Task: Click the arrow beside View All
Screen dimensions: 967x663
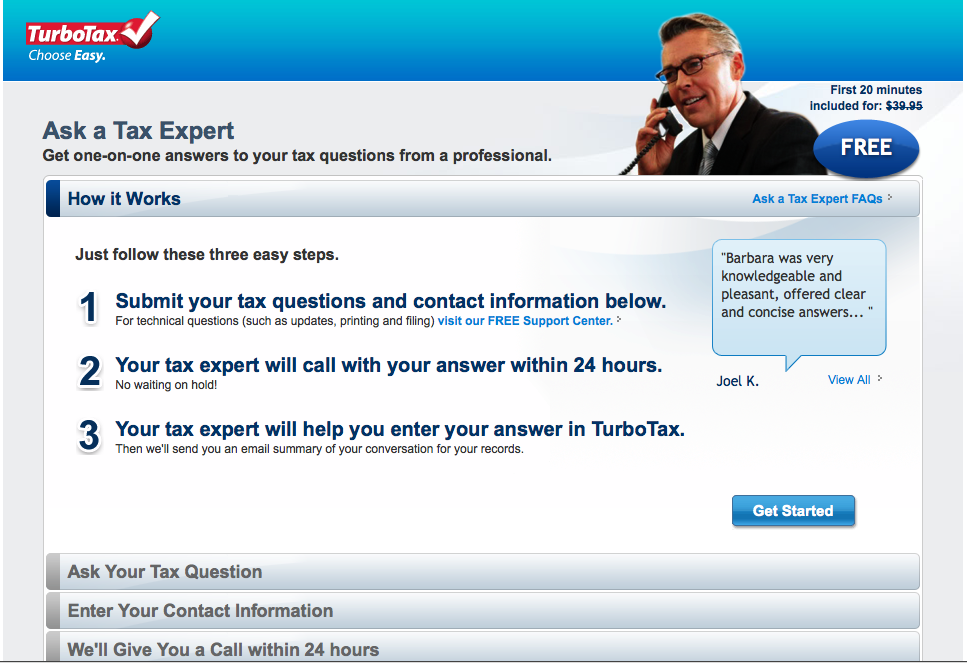Action: (880, 379)
